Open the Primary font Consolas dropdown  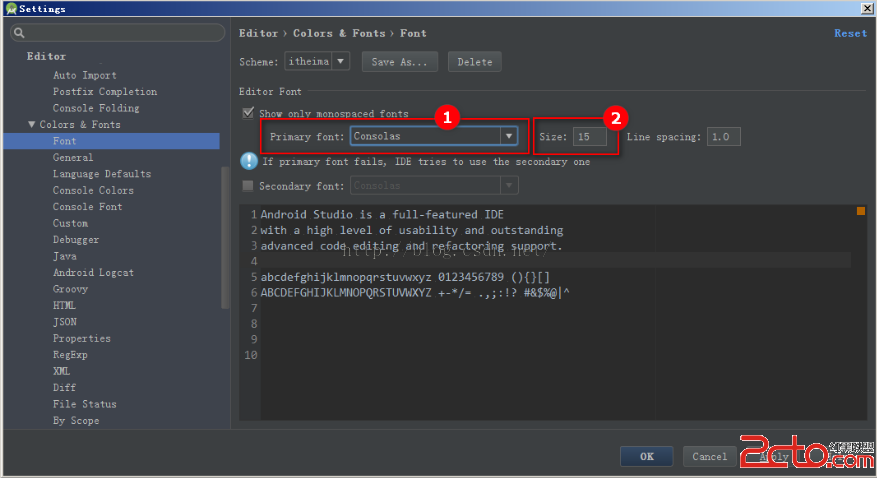[434, 136]
